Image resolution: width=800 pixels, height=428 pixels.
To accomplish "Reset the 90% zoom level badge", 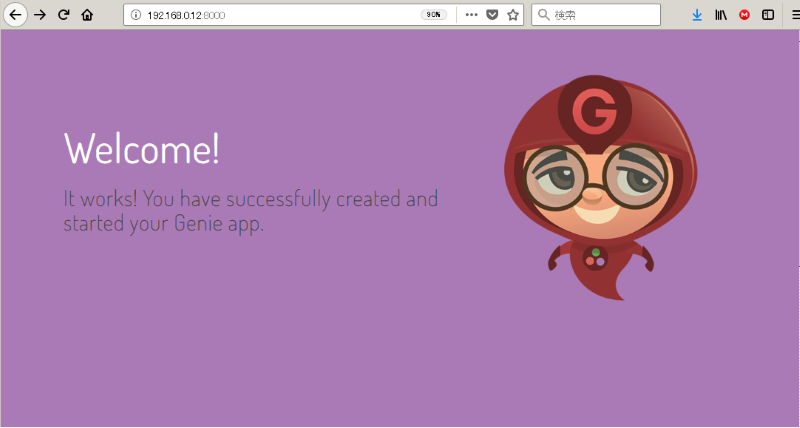I will coord(434,15).
